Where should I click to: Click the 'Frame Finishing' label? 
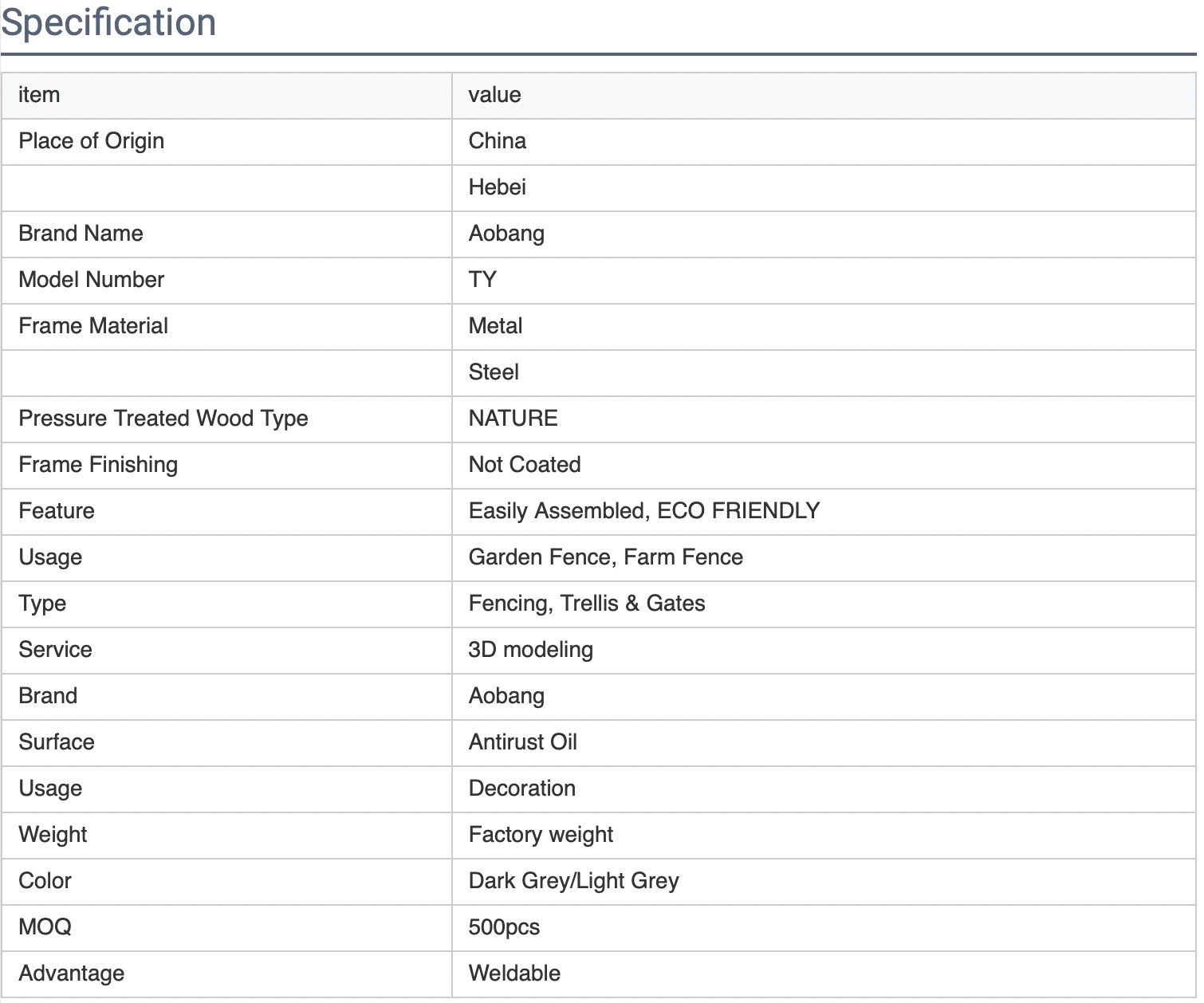click(x=98, y=465)
